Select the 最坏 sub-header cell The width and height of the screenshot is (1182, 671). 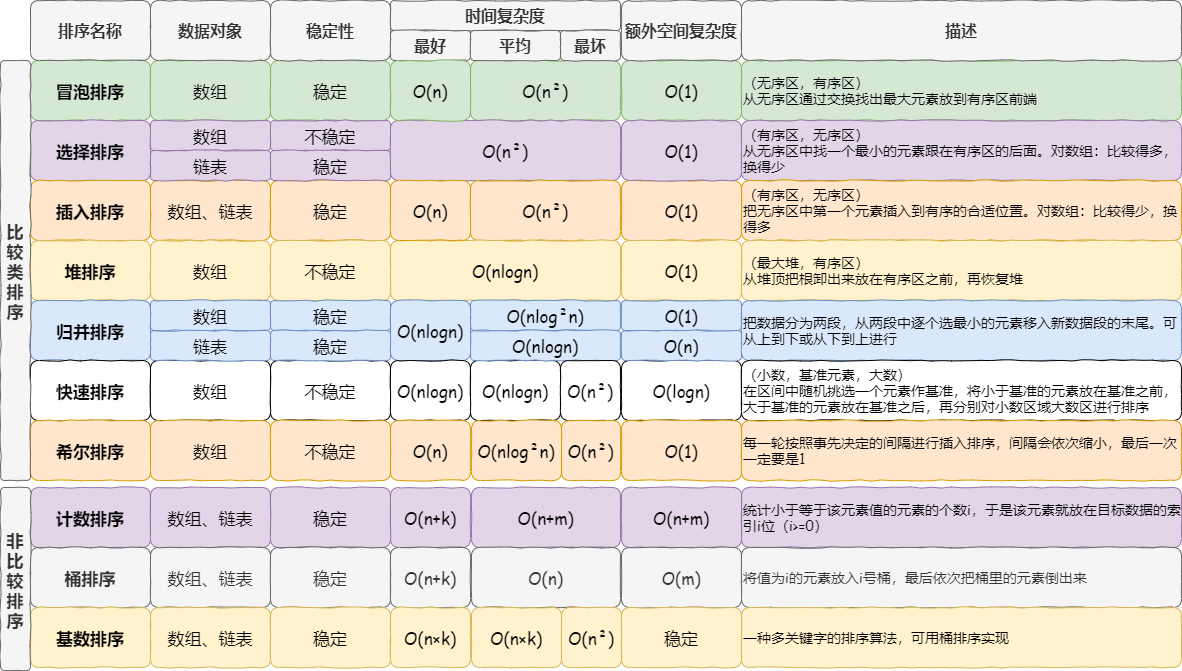(590, 46)
